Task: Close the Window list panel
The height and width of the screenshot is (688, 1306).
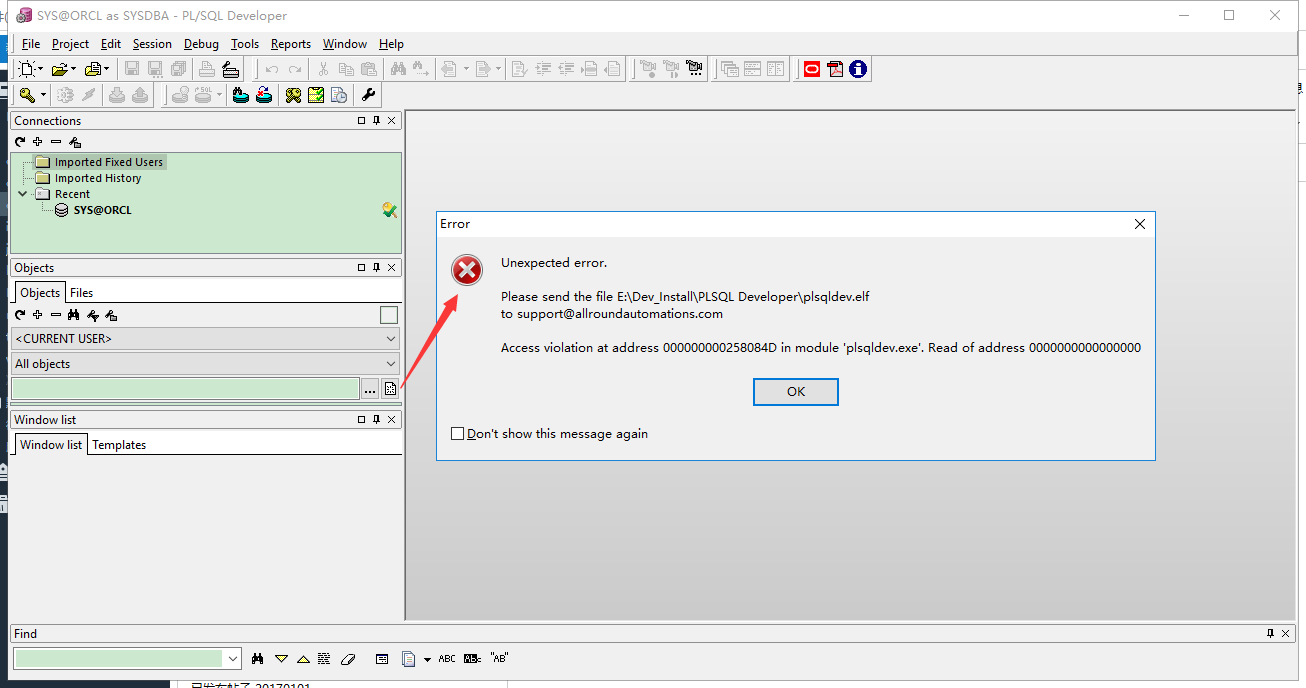Action: (392, 420)
